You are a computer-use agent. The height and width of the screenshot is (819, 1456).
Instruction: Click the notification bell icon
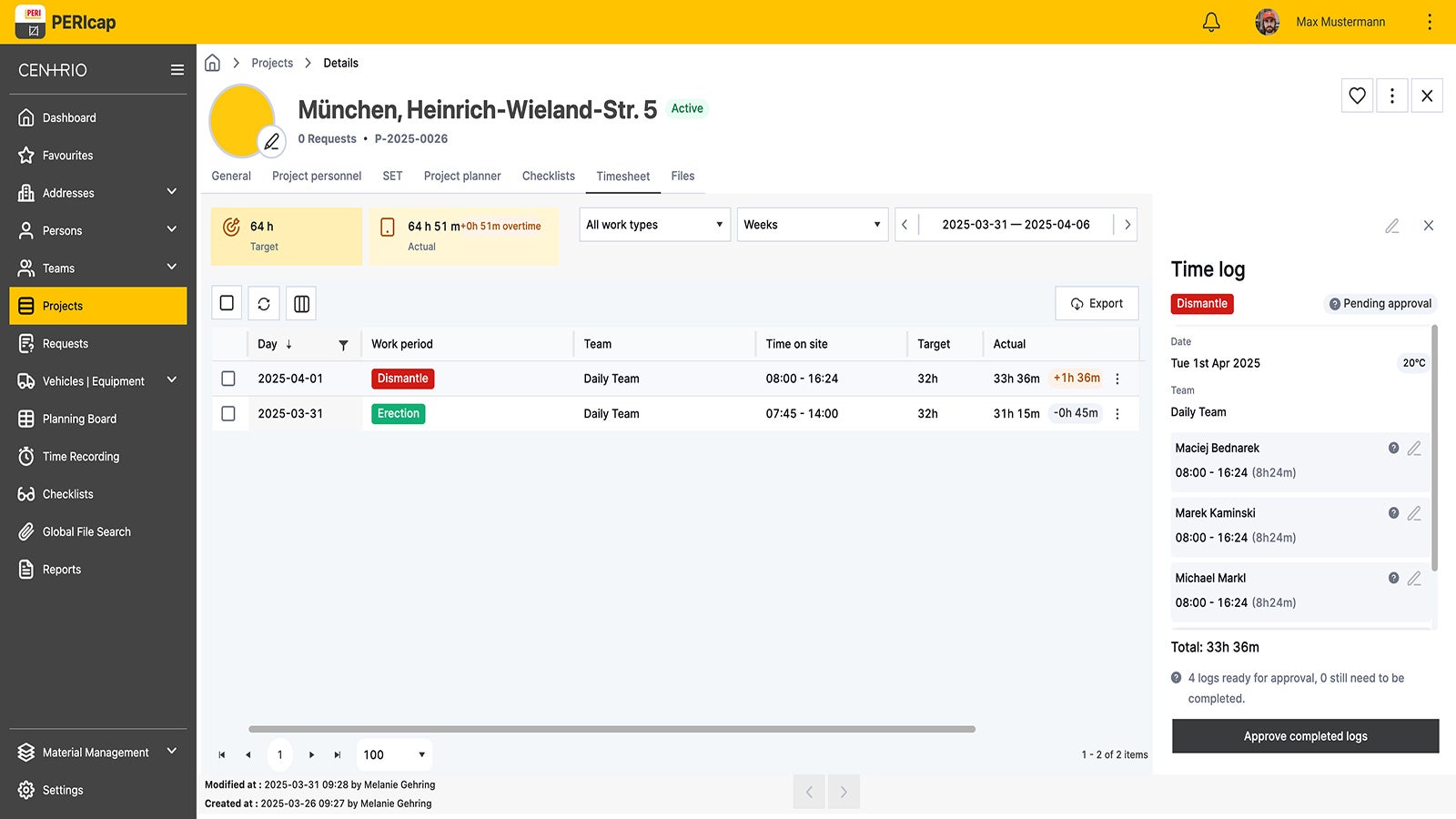[x=1210, y=22]
